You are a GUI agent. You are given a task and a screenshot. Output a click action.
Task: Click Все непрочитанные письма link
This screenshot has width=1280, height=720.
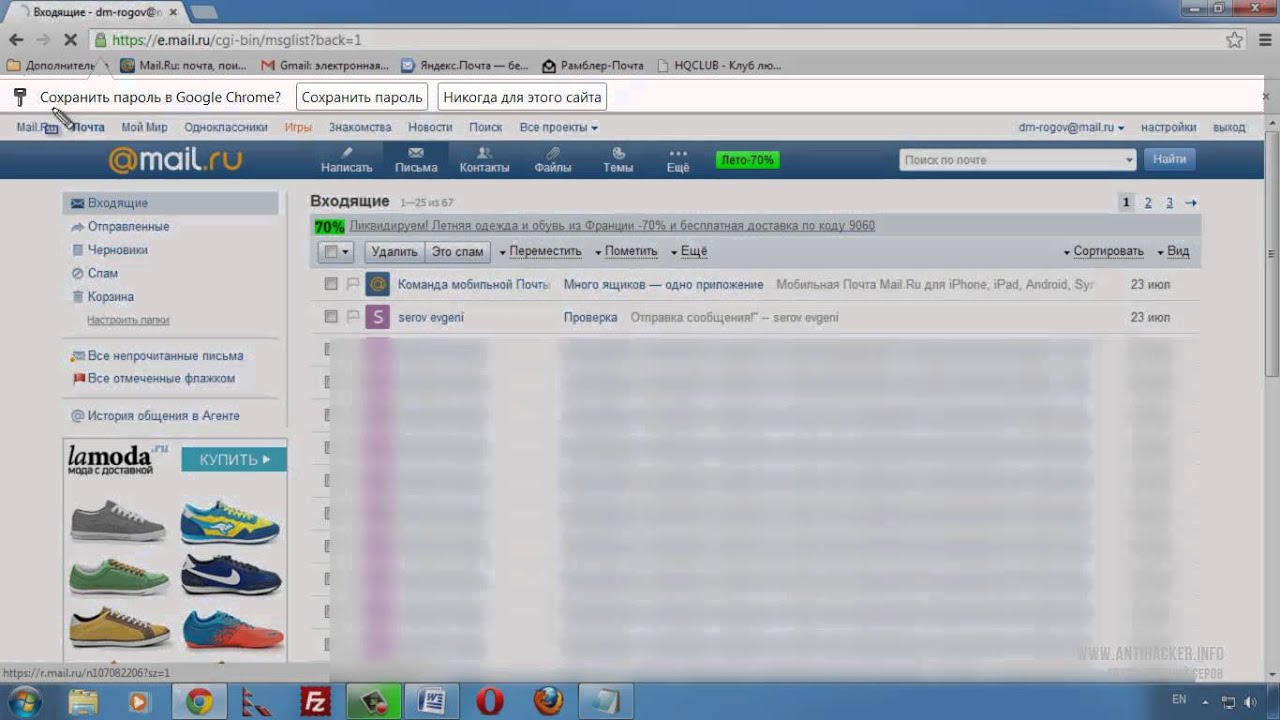point(165,356)
